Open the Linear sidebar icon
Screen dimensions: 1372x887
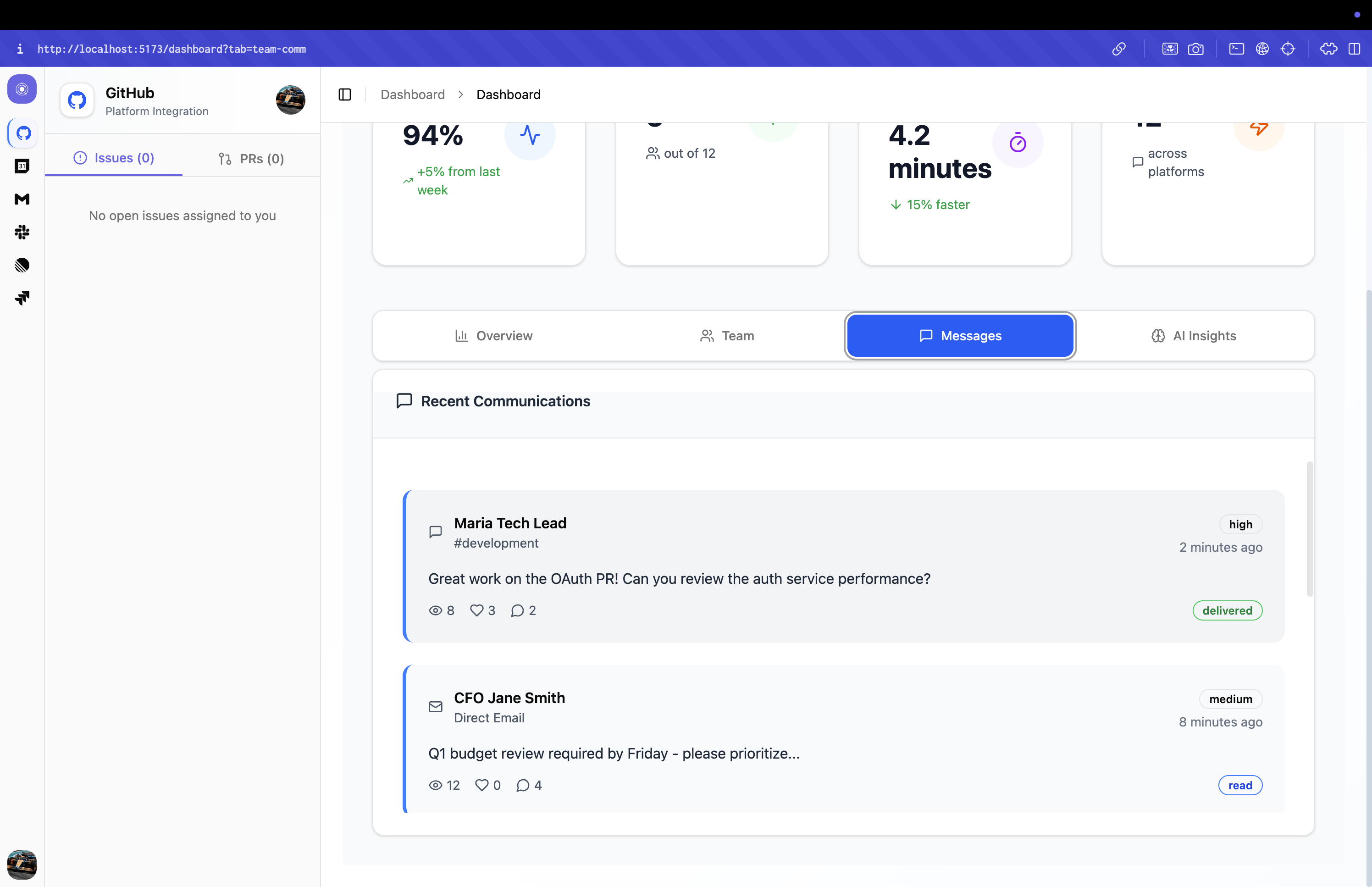[x=22, y=265]
